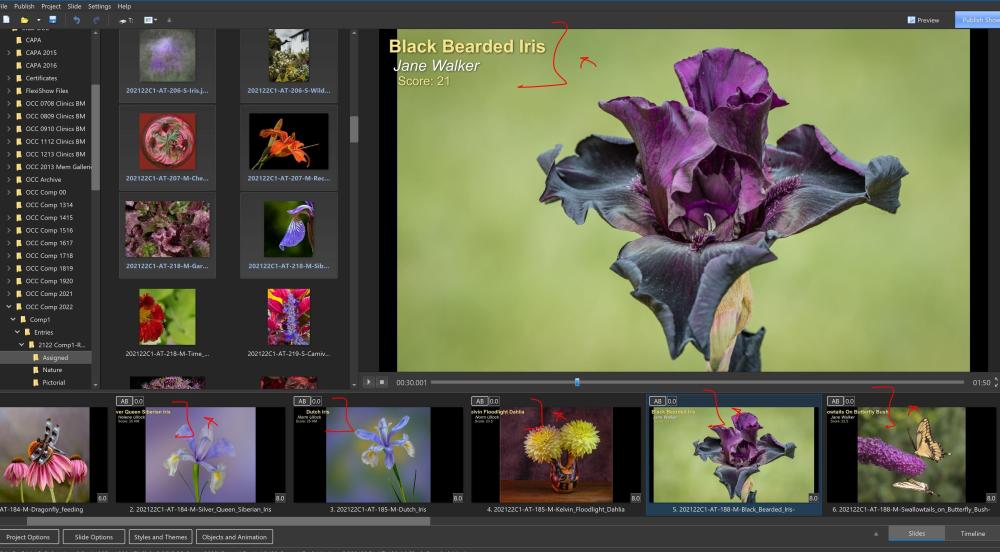Open the Settings menu
1000x552 pixels.
coord(99,6)
